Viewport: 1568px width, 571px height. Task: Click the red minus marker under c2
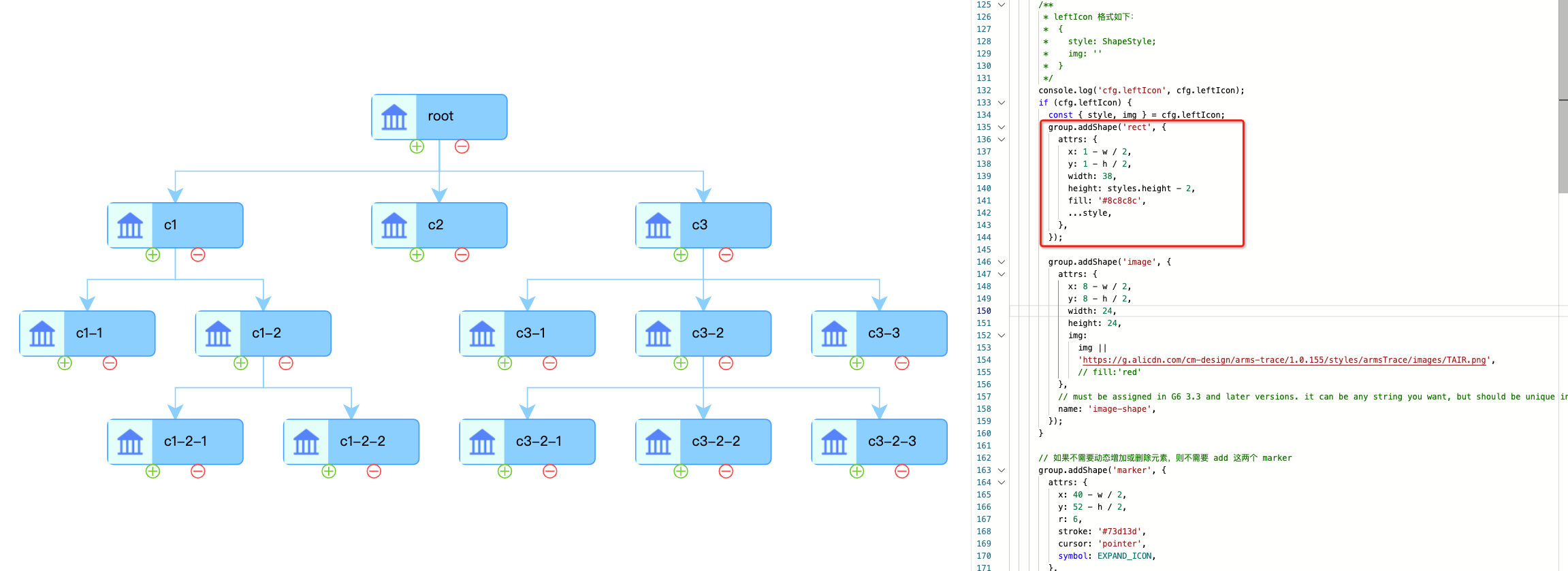coord(462,255)
